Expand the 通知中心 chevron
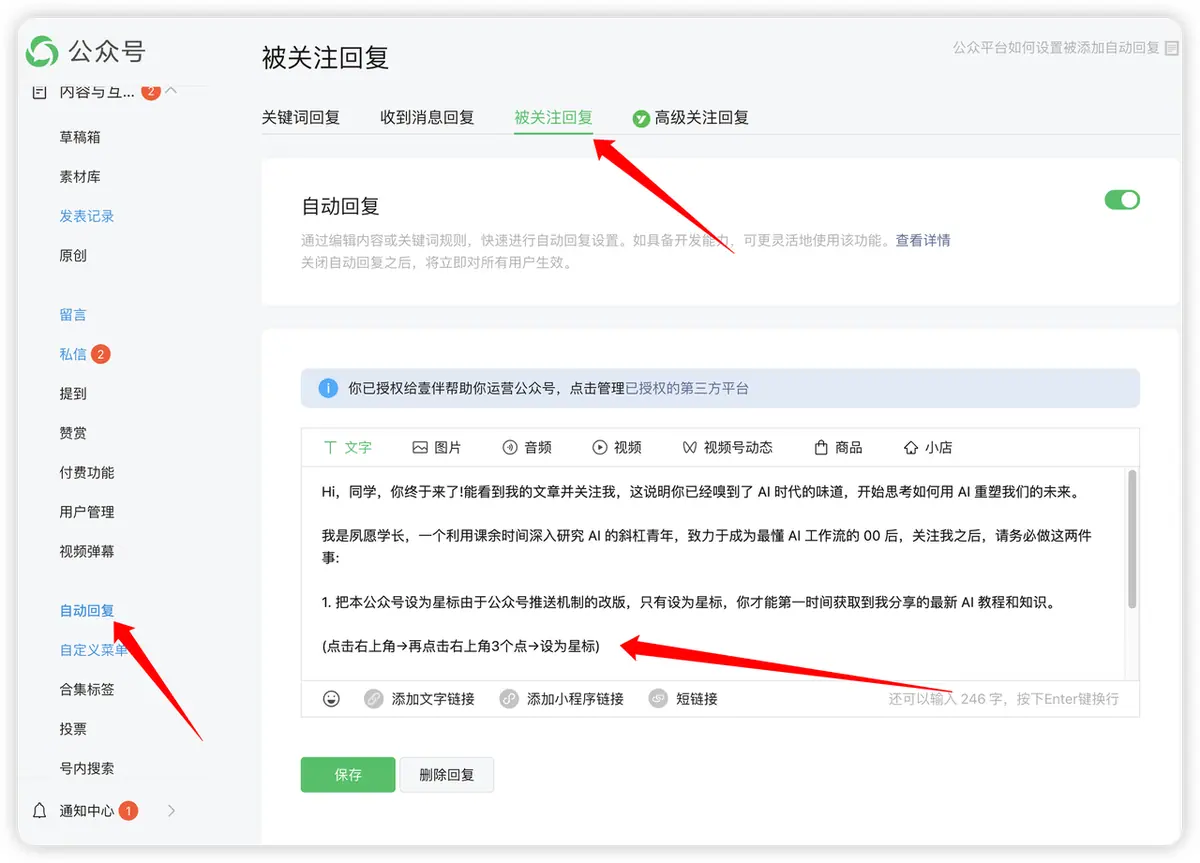Viewport: 1200px width, 863px height. pyautogui.click(x=171, y=811)
